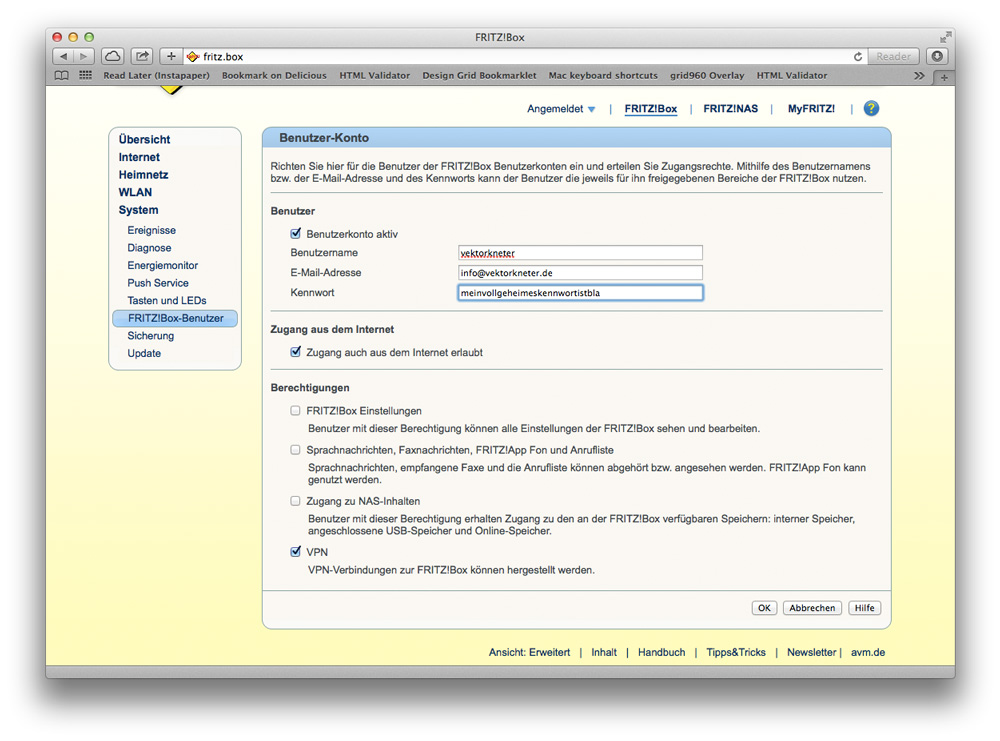
Task: Open Bookmark on Delicious bookmark
Action: (x=274, y=75)
